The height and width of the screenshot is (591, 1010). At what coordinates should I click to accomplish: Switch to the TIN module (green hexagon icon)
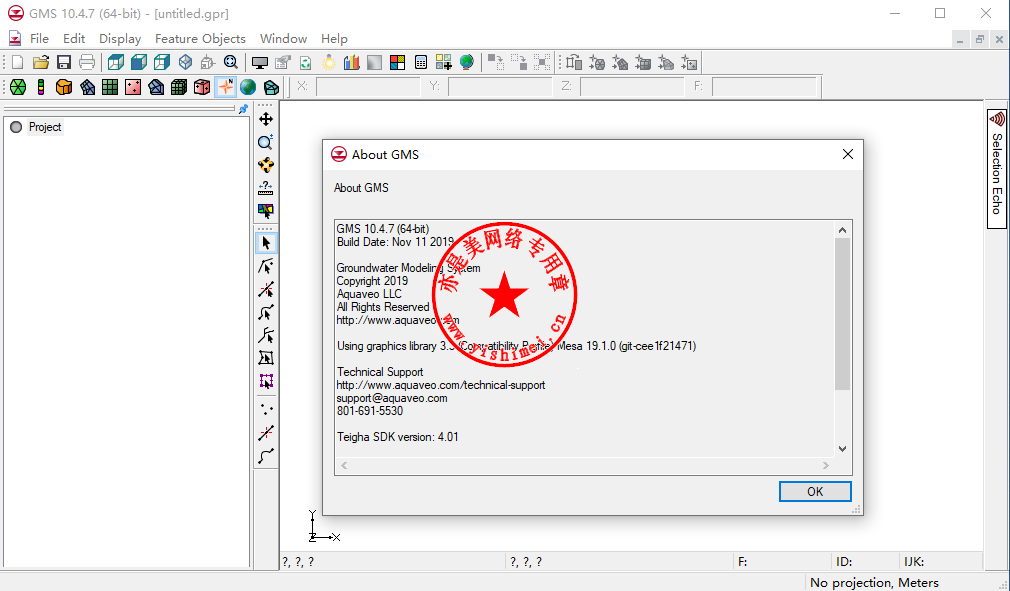pos(18,87)
